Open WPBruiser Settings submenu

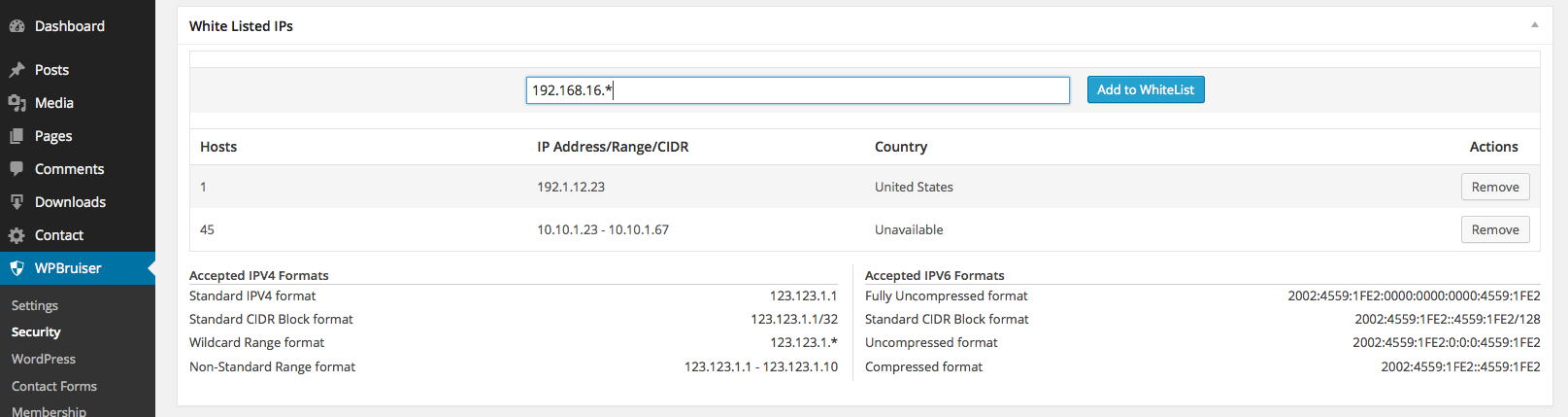pyautogui.click(x=35, y=305)
